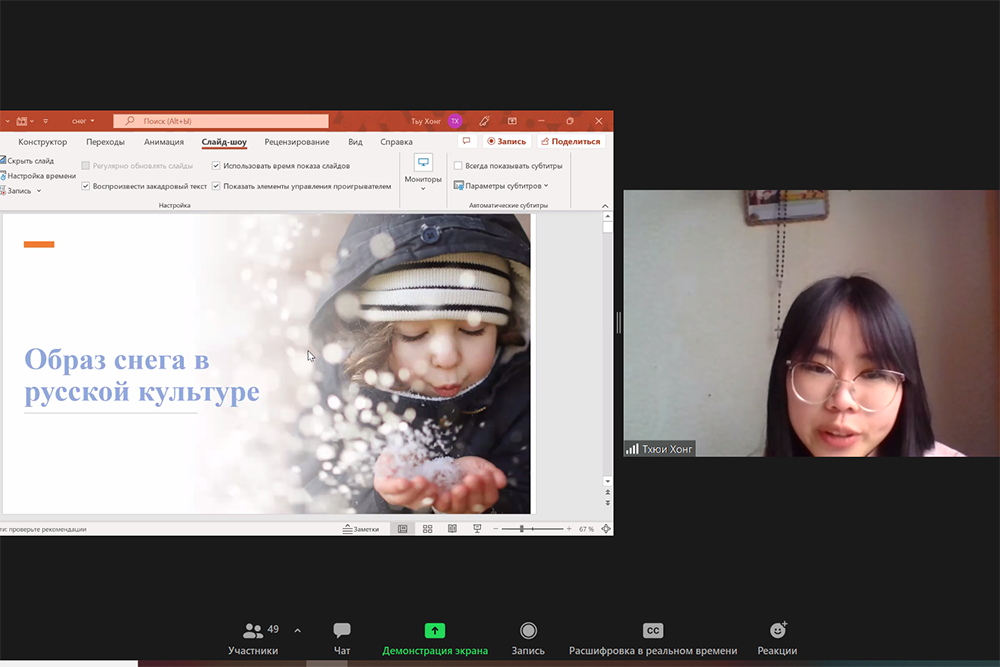
Task: Click the Поделиться share button
Action: tap(571, 141)
